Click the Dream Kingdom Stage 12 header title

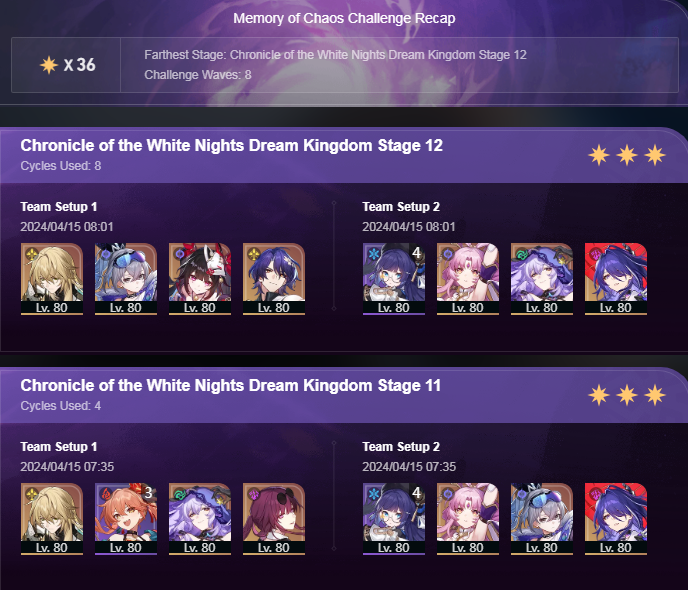coord(231,145)
